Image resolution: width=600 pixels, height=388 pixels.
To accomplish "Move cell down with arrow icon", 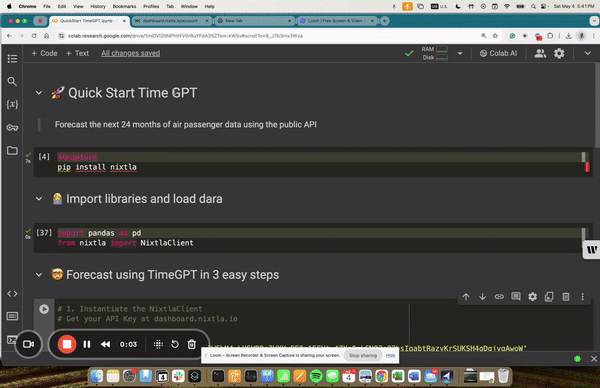I will point(483,297).
